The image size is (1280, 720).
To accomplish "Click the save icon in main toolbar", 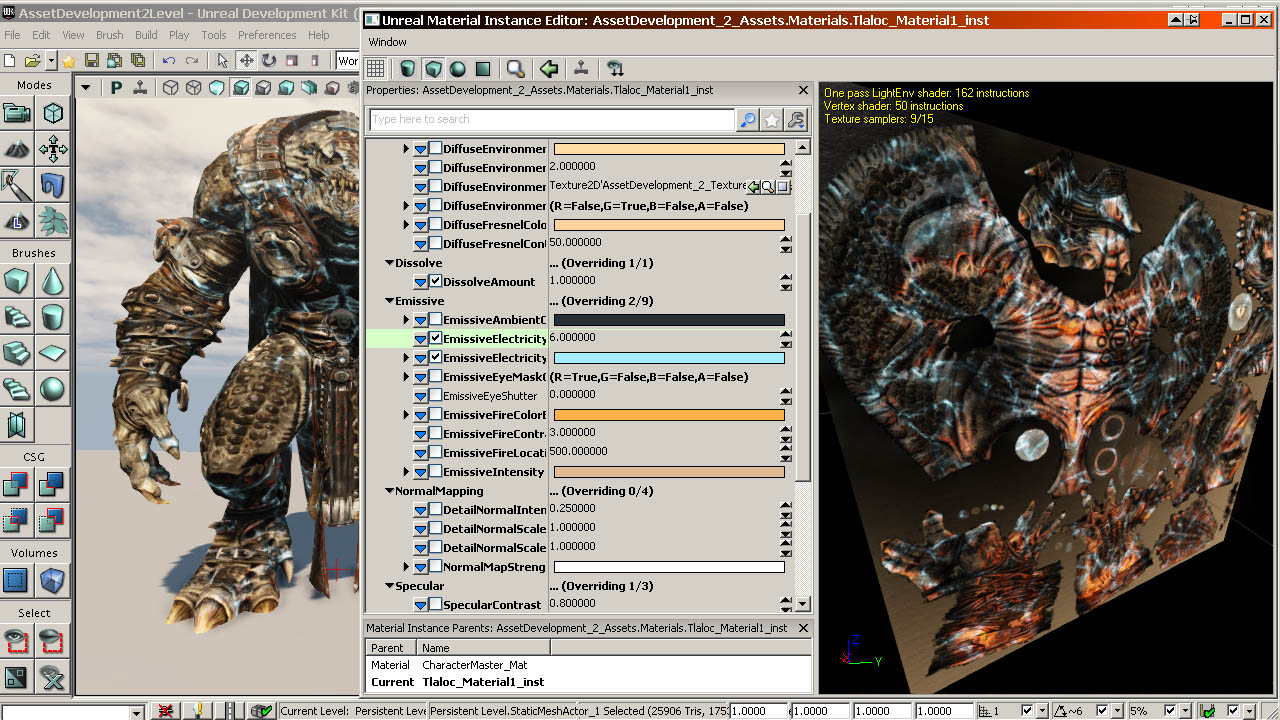I will (92, 61).
